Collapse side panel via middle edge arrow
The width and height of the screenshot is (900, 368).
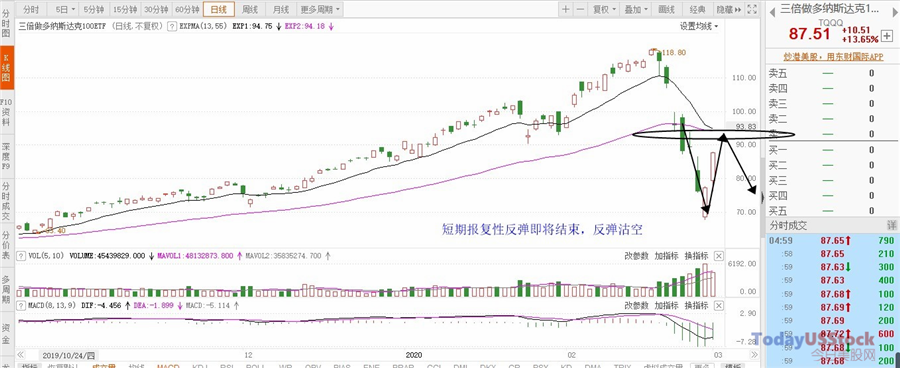point(762,197)
